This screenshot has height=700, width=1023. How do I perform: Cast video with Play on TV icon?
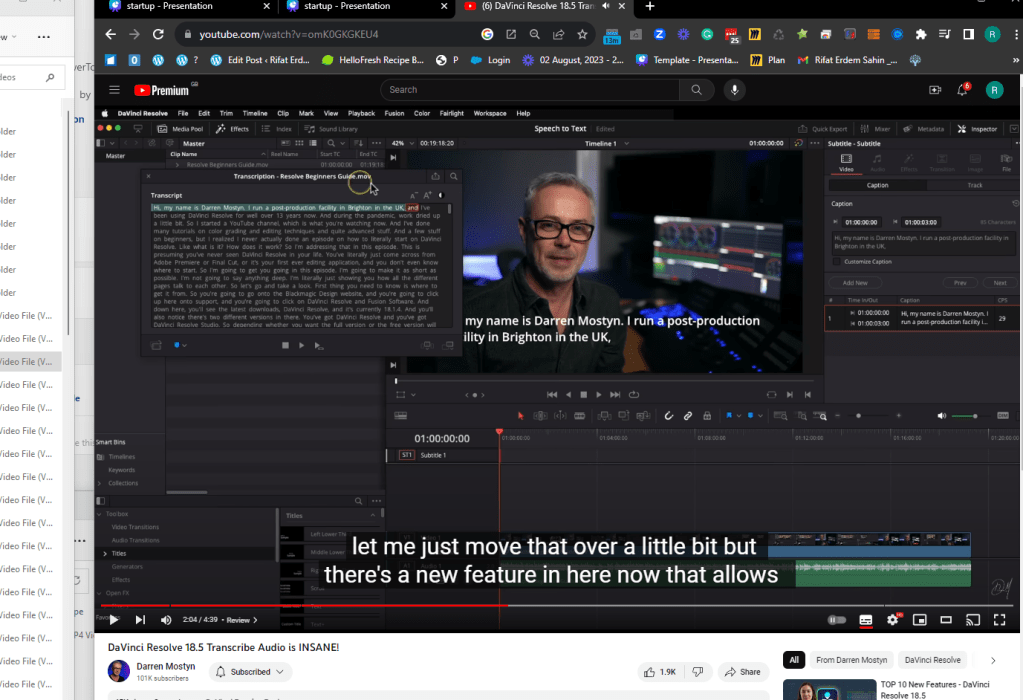[973, 620]
